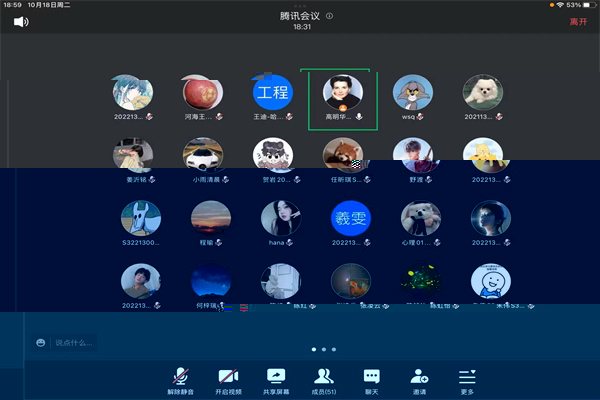The width and height of the screenshot is (600, 400).
Task: Select the blue rabbit avatar S3221300...
Action: (141, 218)
